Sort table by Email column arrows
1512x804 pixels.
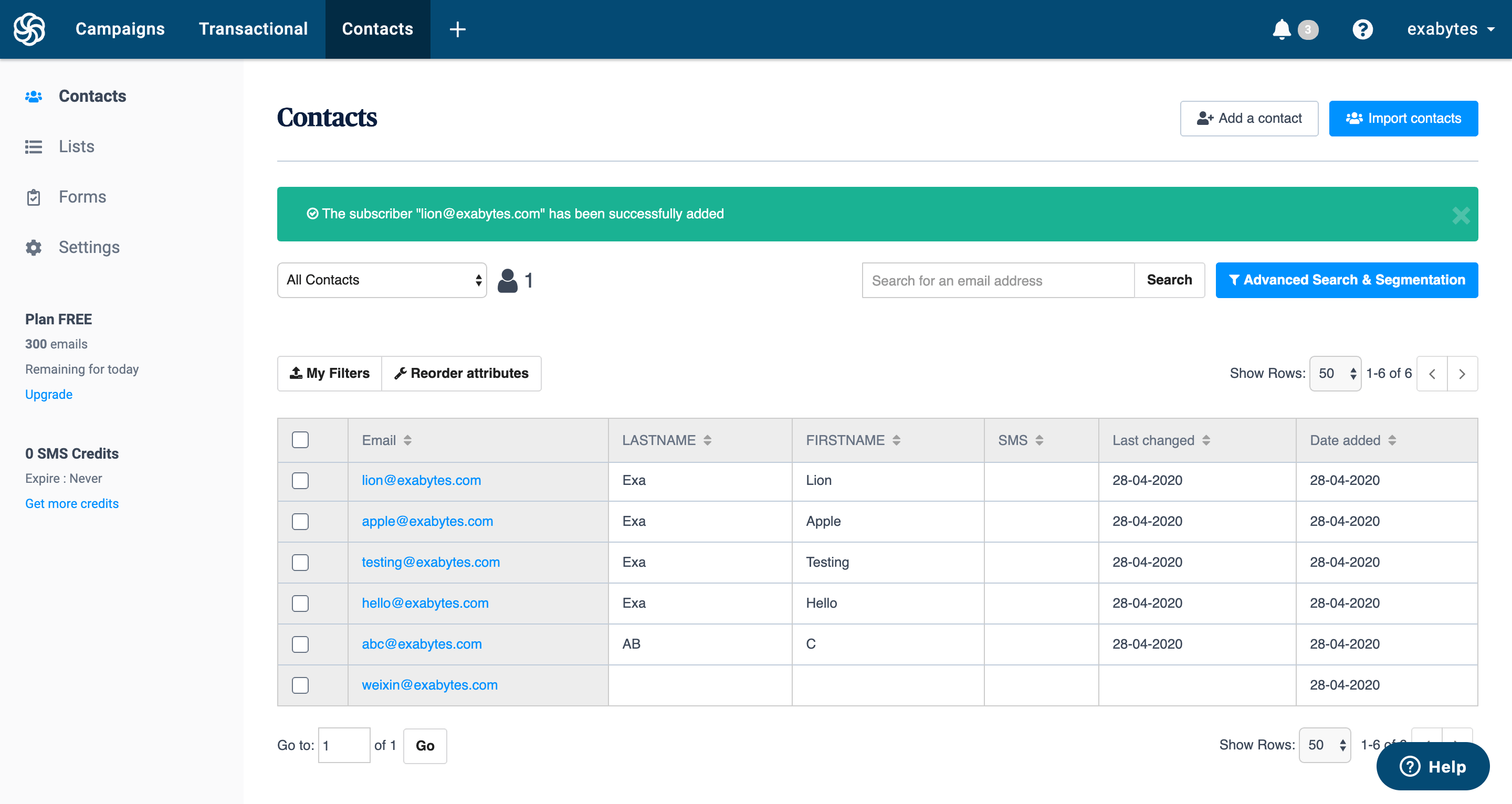pyautogui.click(x=407, y=440)
